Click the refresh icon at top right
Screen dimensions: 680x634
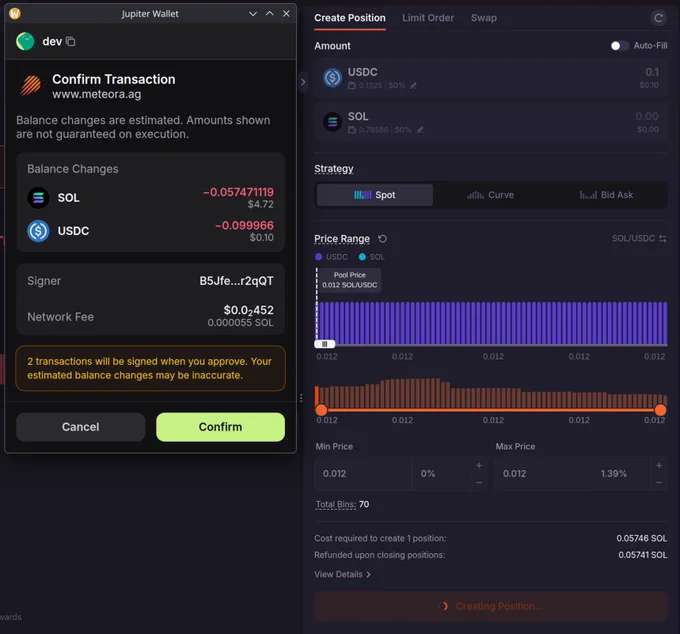[x=658, y=18]
